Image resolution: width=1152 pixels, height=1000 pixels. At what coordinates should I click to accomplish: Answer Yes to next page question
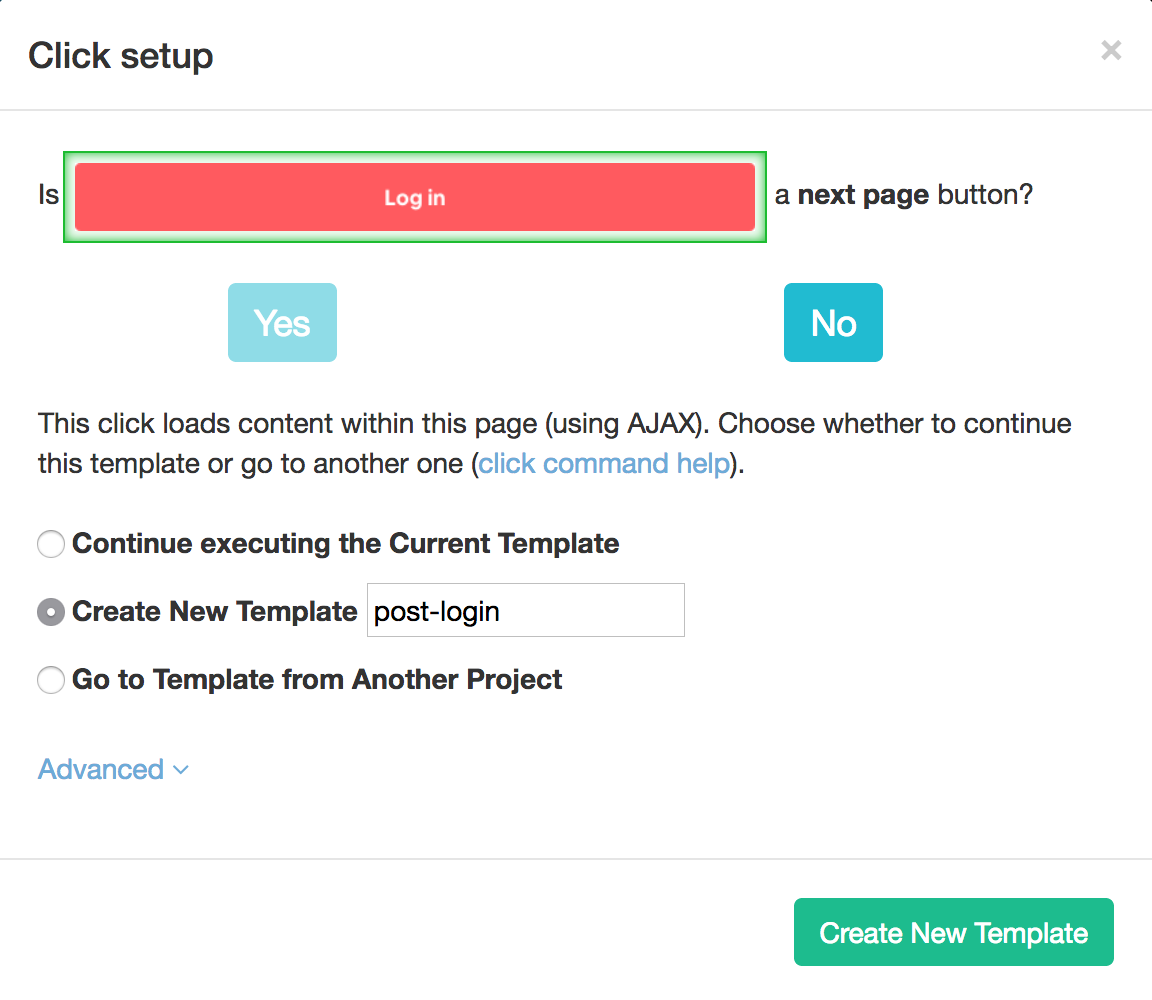point(282,322)
